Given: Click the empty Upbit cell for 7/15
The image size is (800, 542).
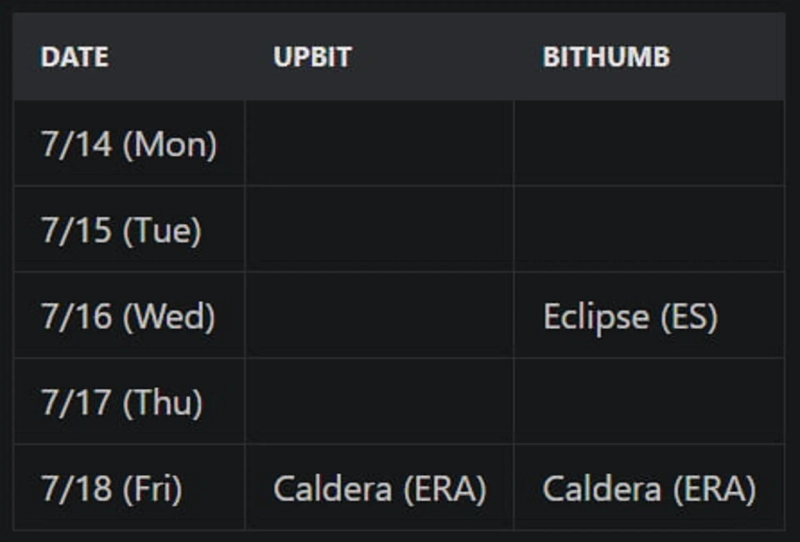Looking at the screenshot, I should tap(380, 231).
